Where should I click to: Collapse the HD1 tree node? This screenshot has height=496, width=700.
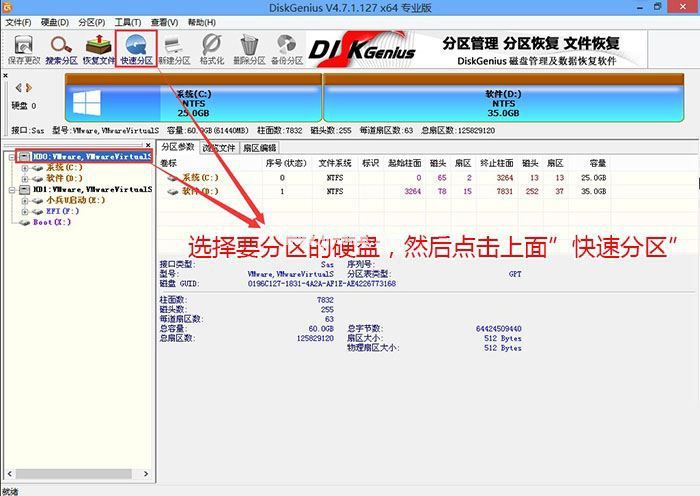[12, 190]
